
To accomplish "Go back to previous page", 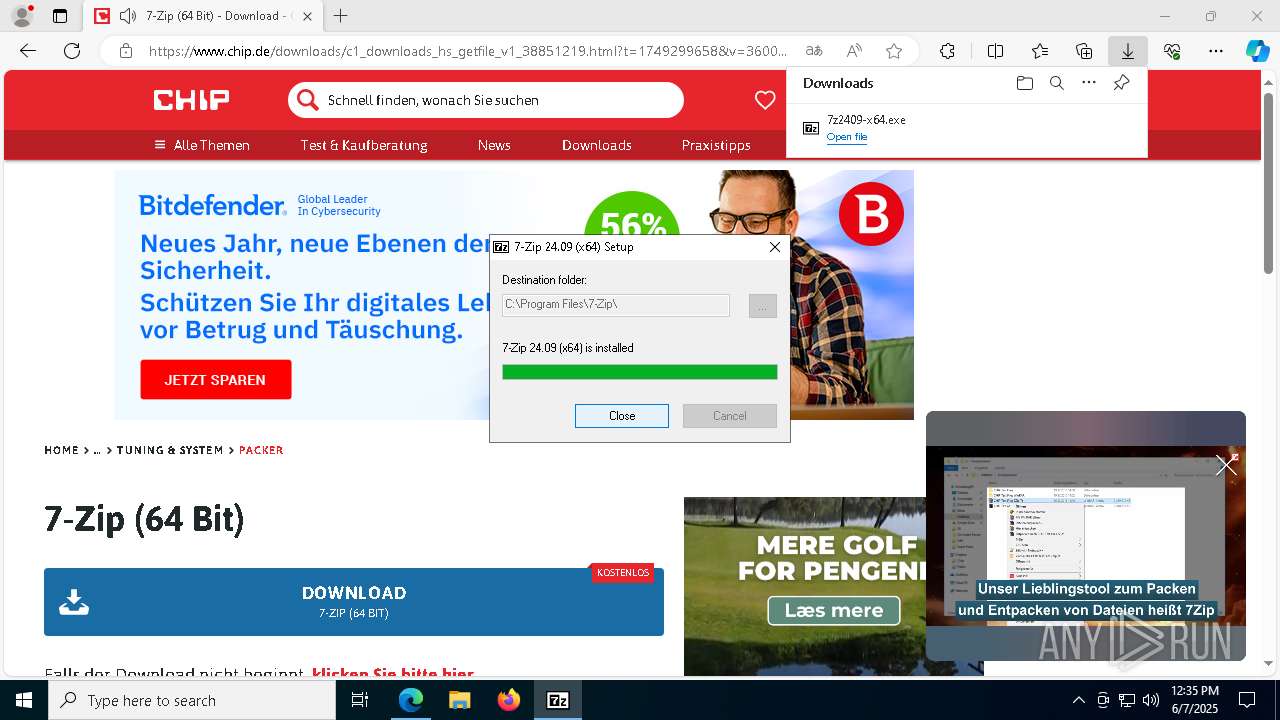I will [28, 51].
